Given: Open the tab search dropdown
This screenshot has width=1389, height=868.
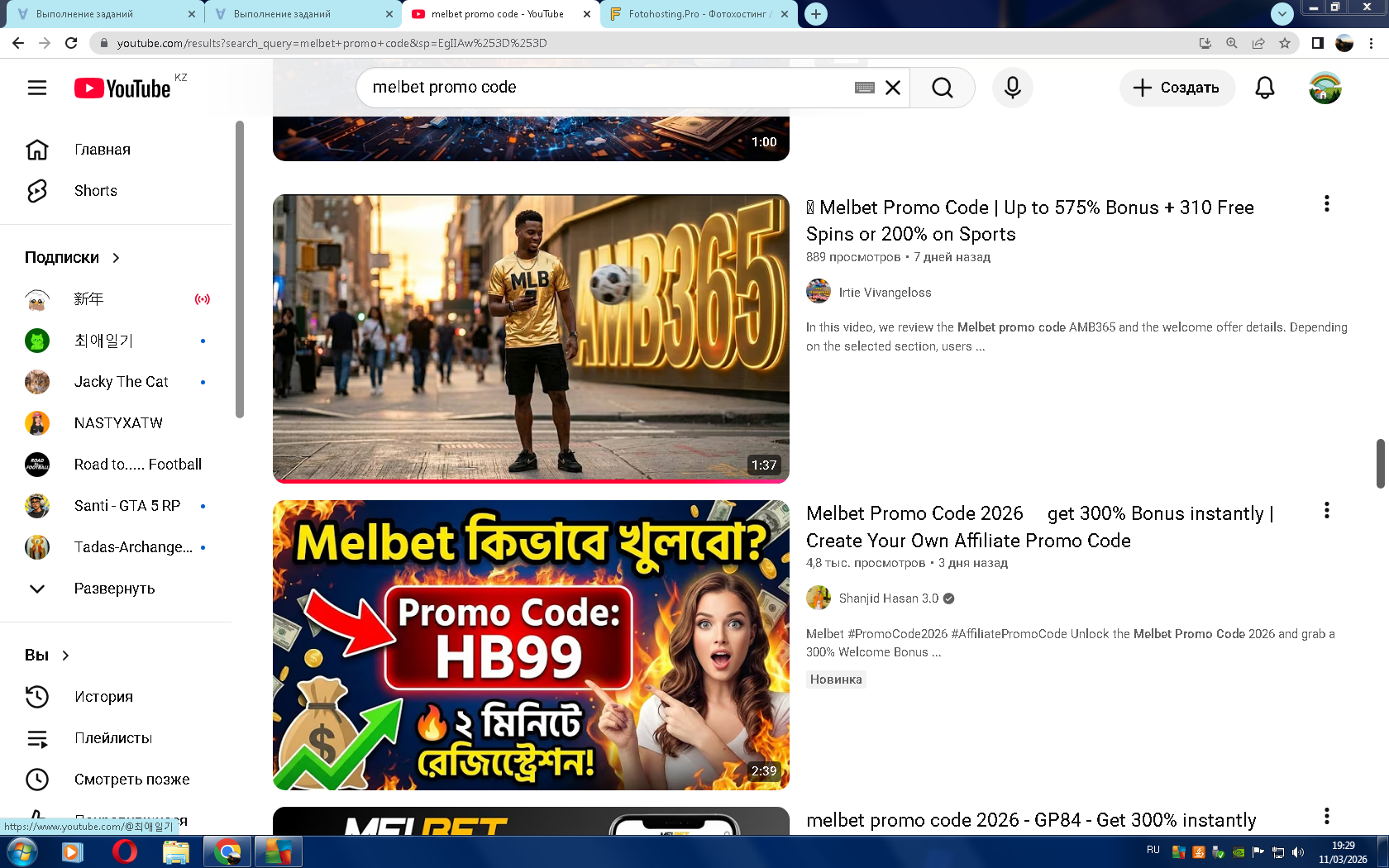Looking at the screenshot, I should point(1282,14).
